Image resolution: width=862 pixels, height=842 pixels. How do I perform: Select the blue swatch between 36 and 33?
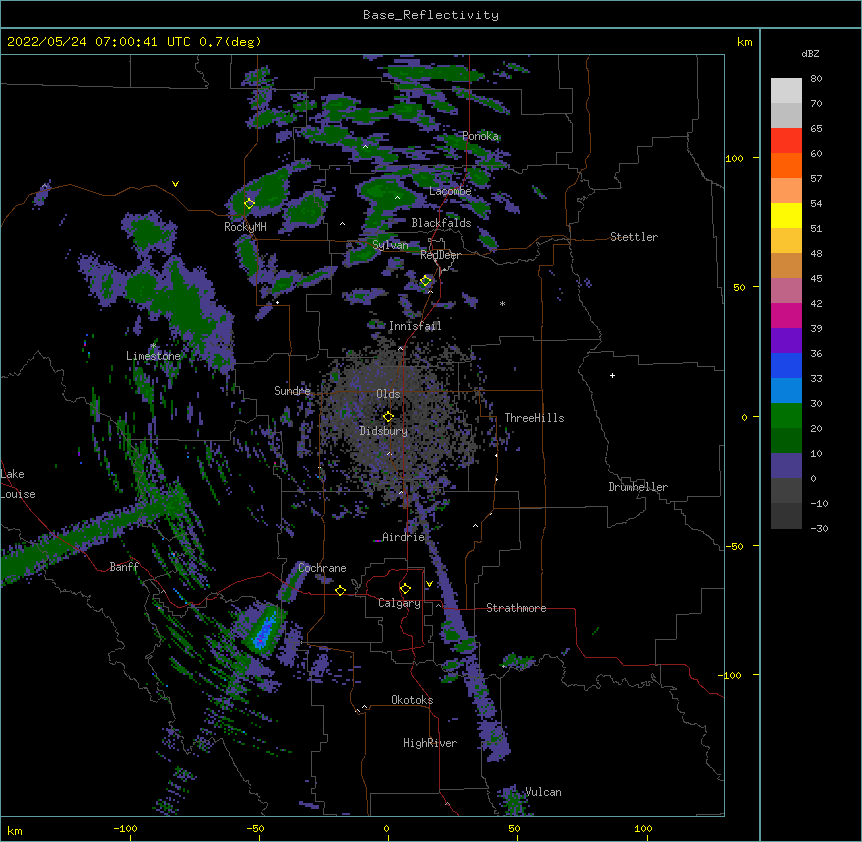[786, 365]
